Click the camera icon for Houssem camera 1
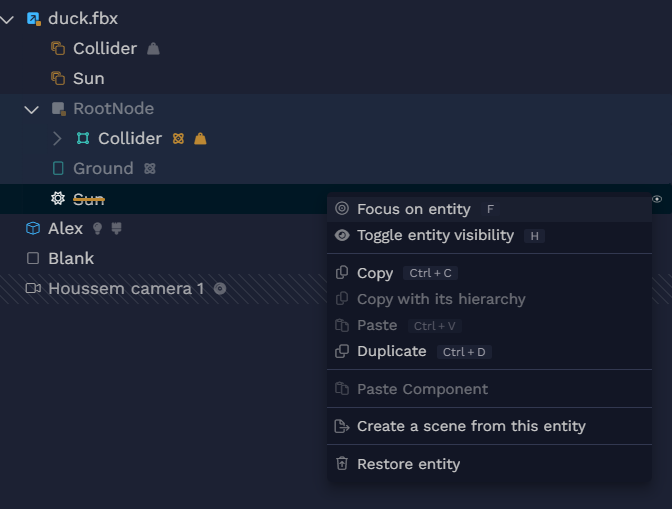Viewport: 672px width, 509px height. pyautogui.click(x=33, y=288)
